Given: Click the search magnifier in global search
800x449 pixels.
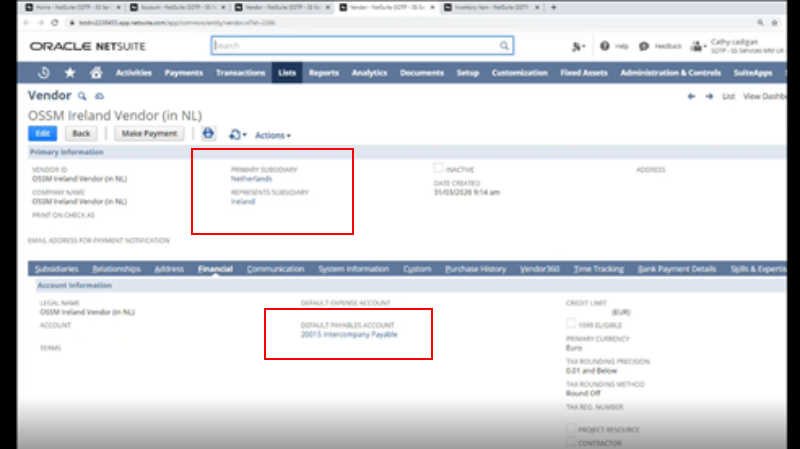Looking at the screenshot, I should 504,46.
